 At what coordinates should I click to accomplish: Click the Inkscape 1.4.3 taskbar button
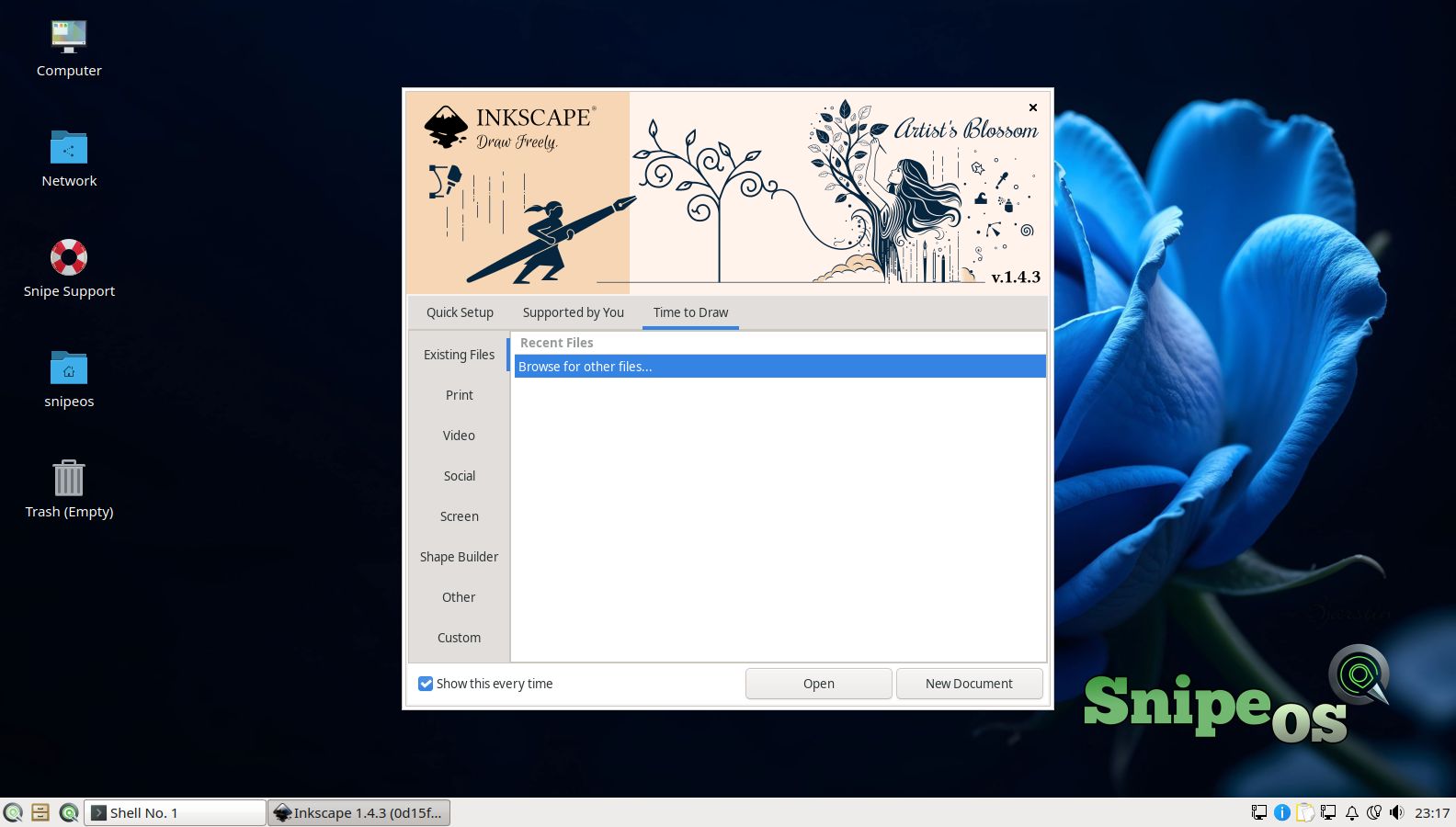point(358,812)
